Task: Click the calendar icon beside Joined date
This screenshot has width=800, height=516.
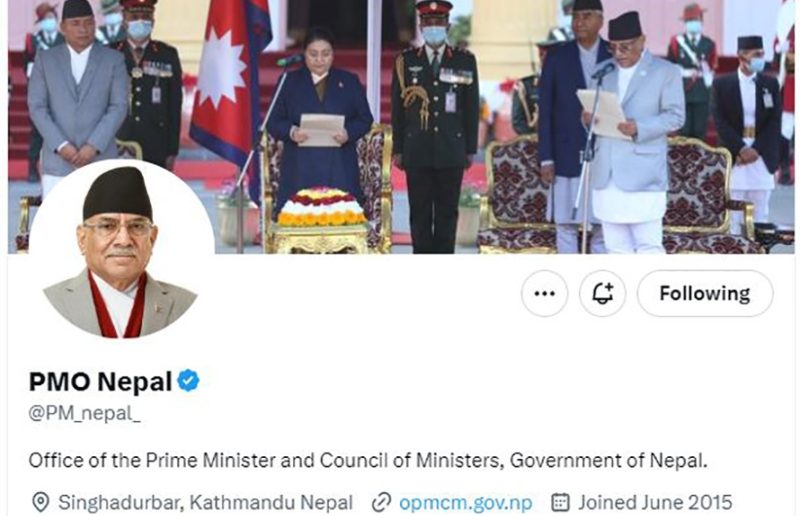Action: pyautogui.click(x=560, y=503)
